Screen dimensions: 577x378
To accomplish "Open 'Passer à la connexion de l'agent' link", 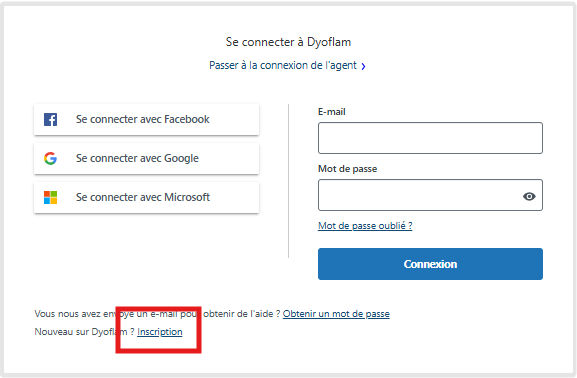I will pyautogui.click(x=283, y=66).
